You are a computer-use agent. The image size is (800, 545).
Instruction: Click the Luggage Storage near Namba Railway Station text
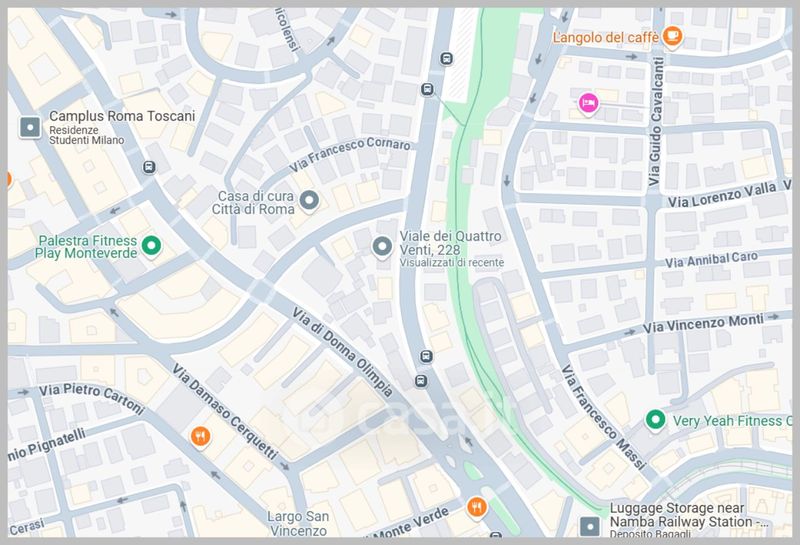click(x=689, y=515)
